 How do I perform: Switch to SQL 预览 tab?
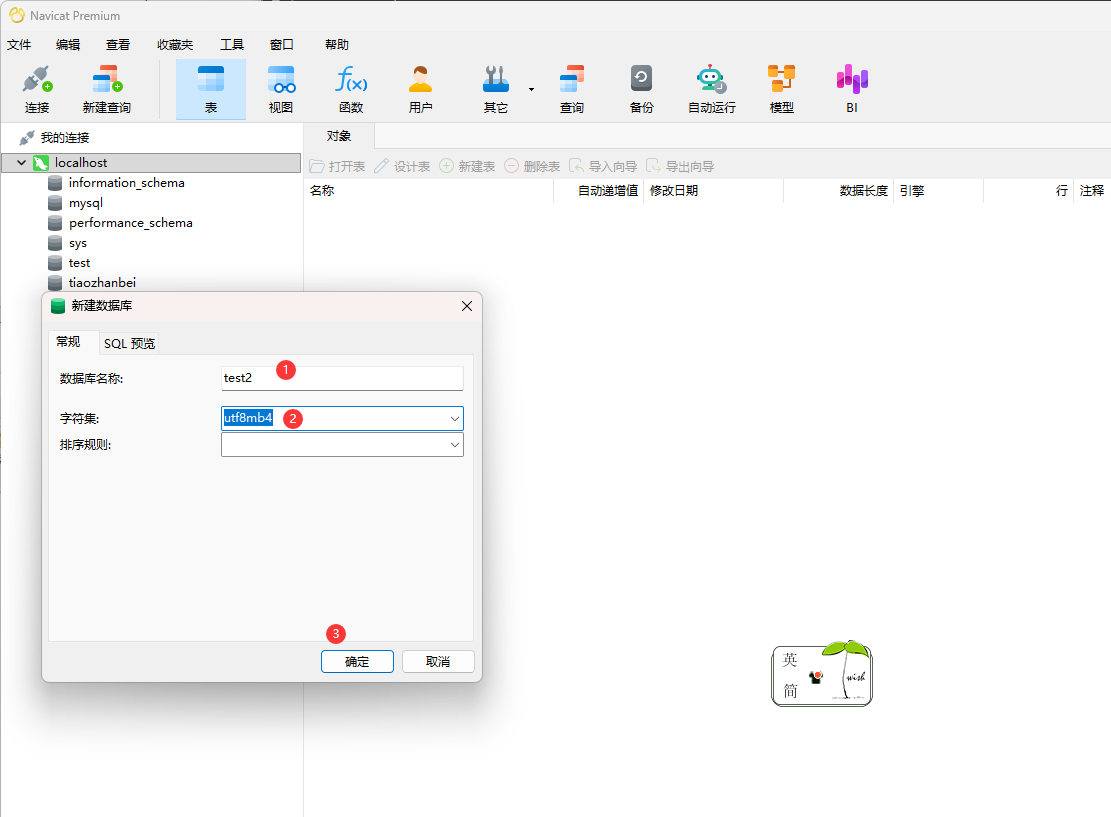point(129,344)
